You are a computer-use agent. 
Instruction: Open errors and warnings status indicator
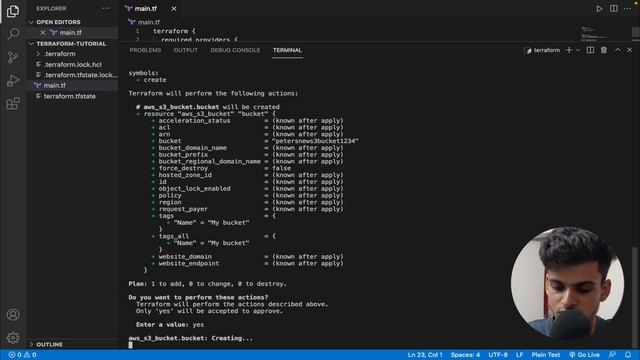tap(22, 355)
